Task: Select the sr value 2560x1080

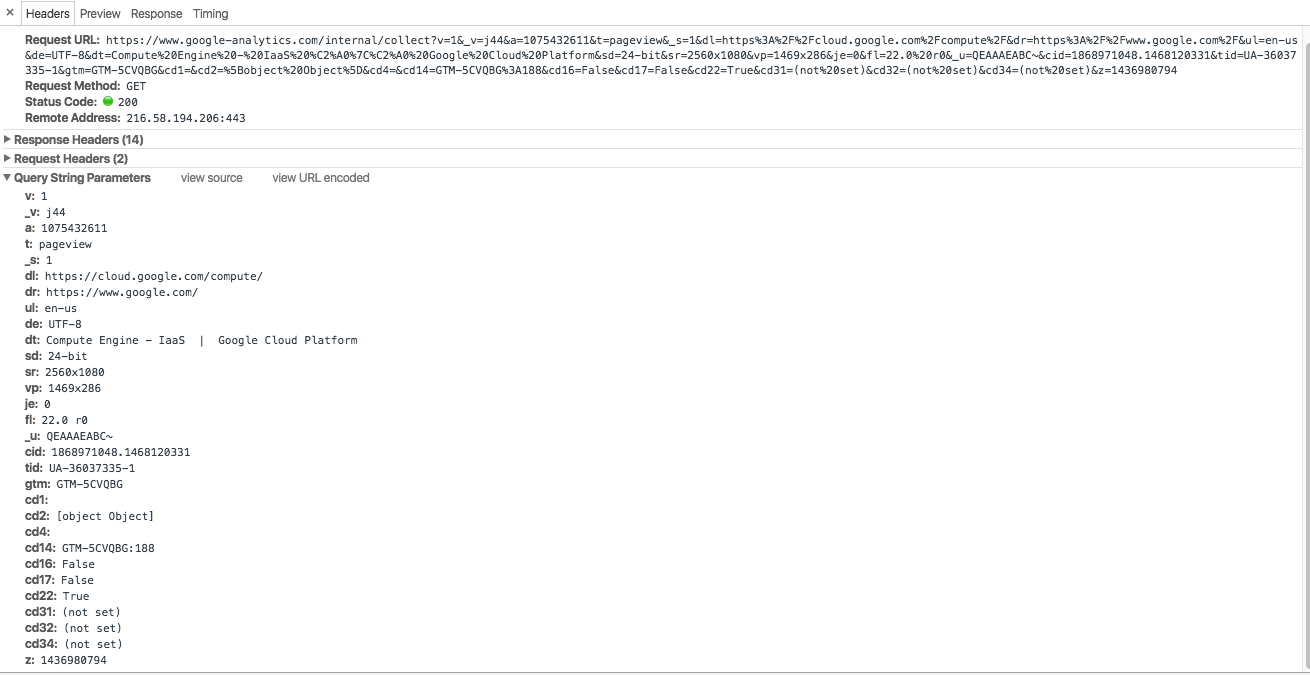Action: point(74,372)
